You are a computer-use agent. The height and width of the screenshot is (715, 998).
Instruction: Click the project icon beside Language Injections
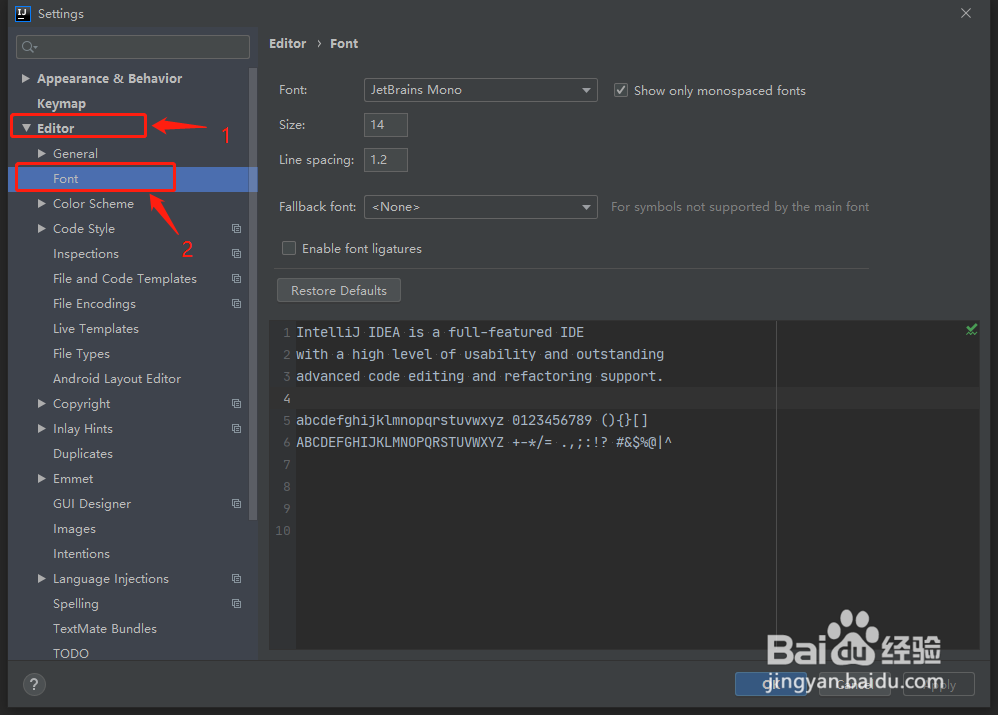point(237,579)
